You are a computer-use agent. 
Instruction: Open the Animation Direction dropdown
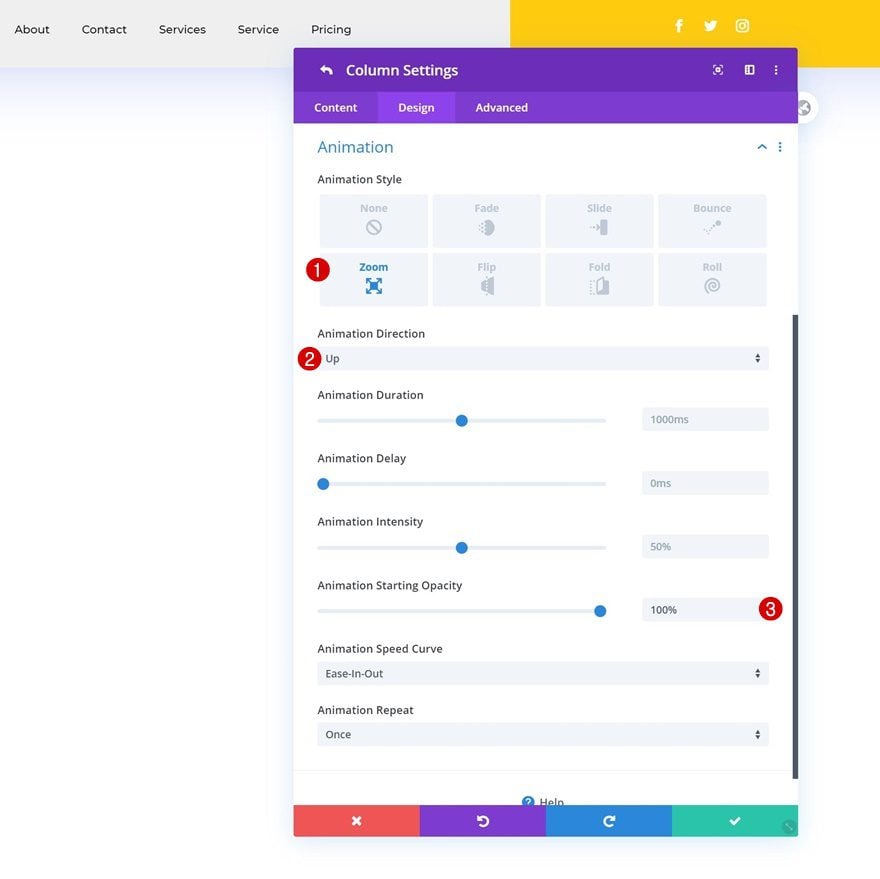pyautogui.click(x=543, y=358)
